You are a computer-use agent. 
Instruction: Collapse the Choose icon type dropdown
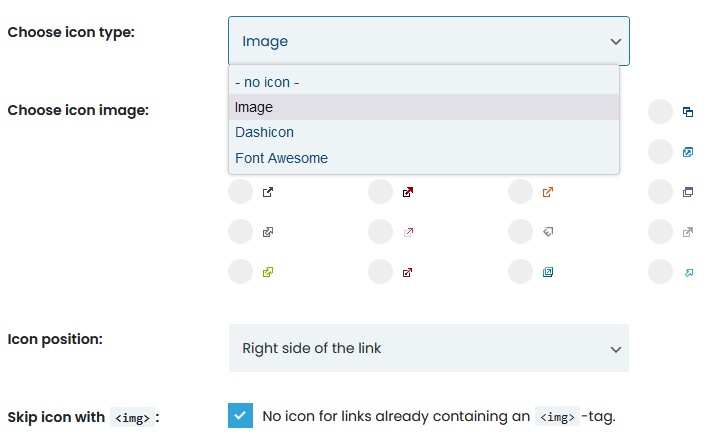tap(429, 41)
